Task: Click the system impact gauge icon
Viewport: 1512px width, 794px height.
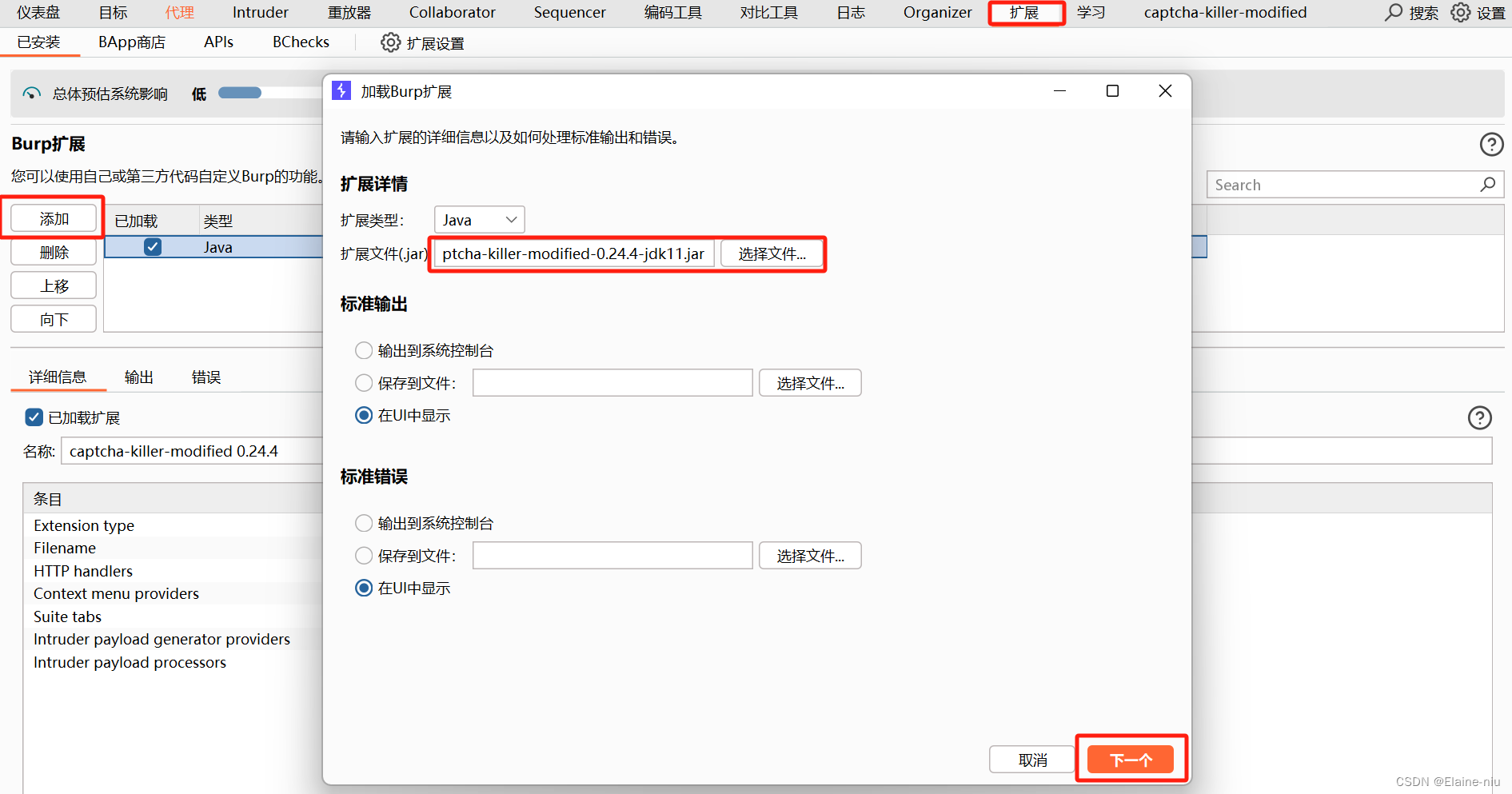Action: 31,94
